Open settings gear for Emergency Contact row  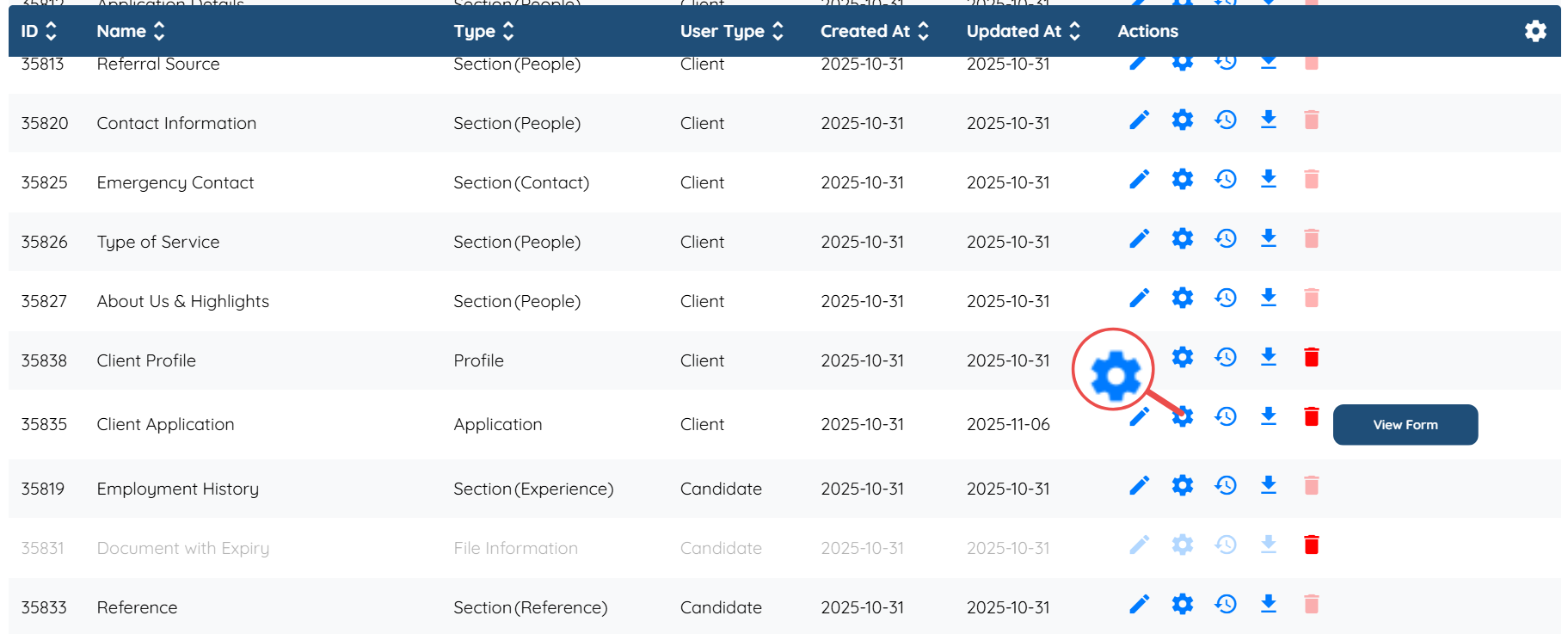(1183, 179)
